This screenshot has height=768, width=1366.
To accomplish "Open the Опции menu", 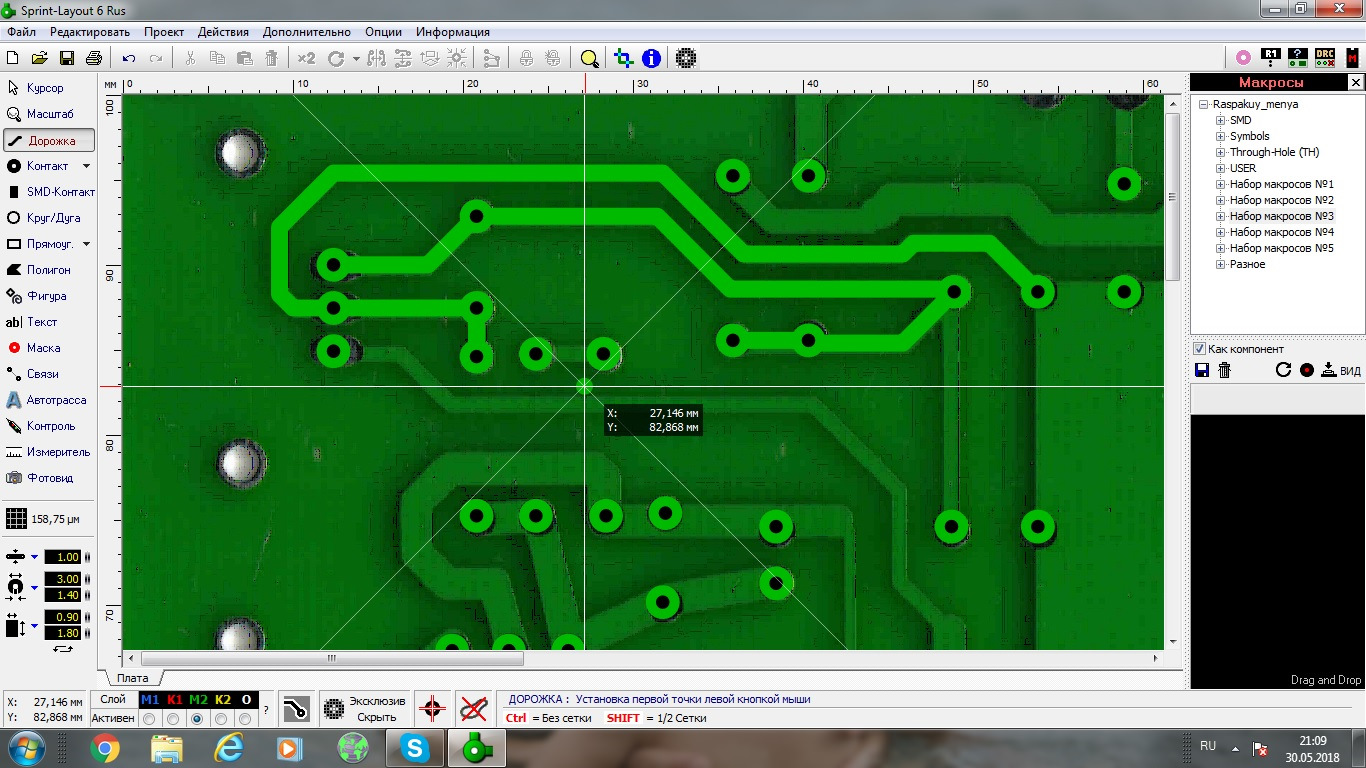I will click(x=382, y=31).
